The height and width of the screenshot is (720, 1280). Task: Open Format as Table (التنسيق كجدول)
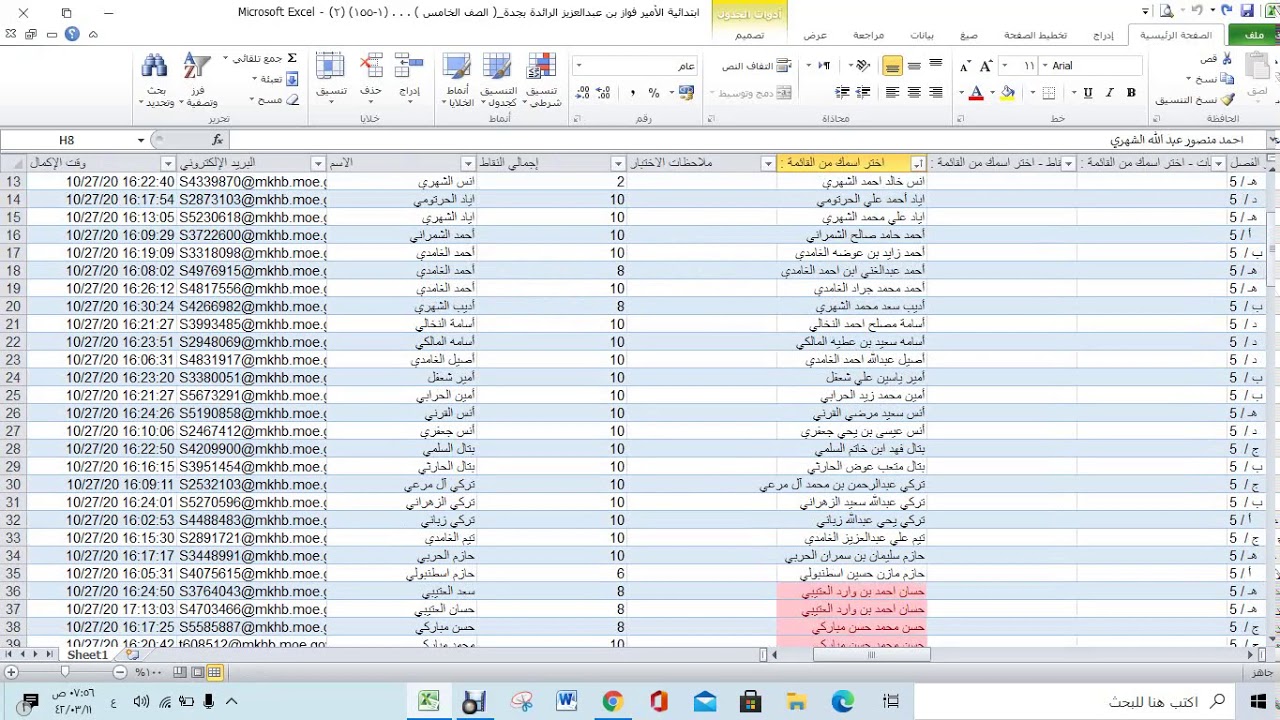498,79
